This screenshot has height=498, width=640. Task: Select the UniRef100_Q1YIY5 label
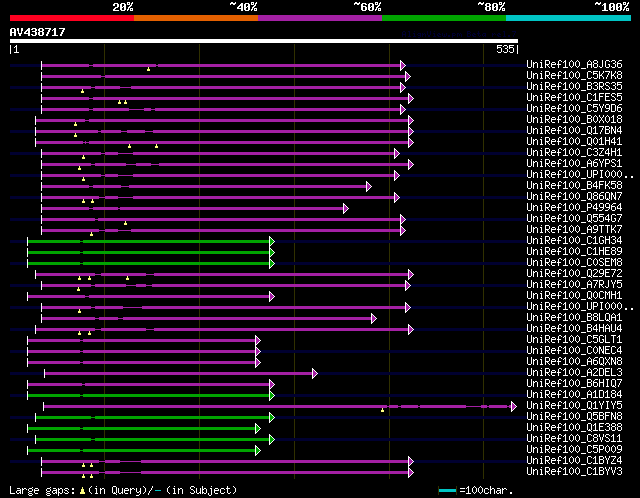(574, 406)
